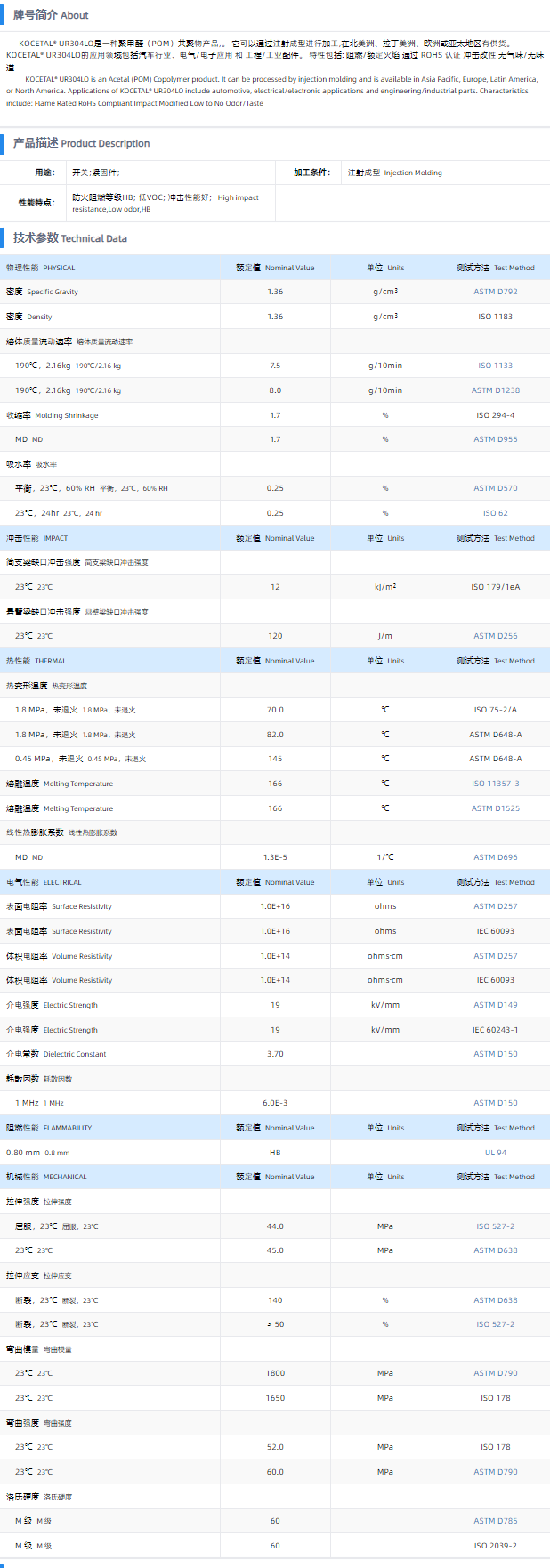
Task: Click the 牌号简介 About section heading
Action: (51, 15)
